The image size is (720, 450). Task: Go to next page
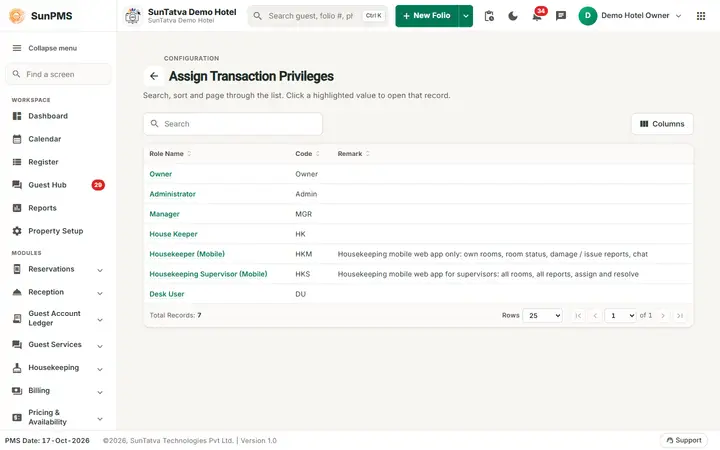(x=663, y=315)
